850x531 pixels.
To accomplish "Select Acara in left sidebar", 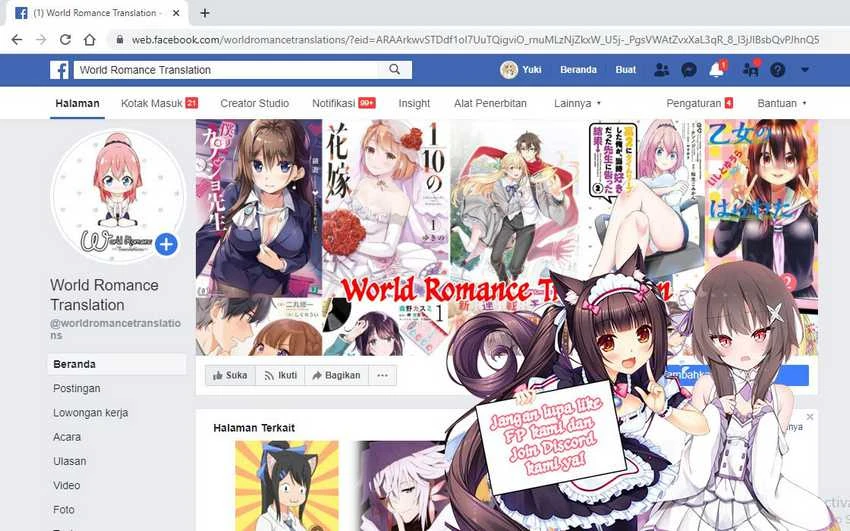I will pyautogui.click(x=67, y=437).
